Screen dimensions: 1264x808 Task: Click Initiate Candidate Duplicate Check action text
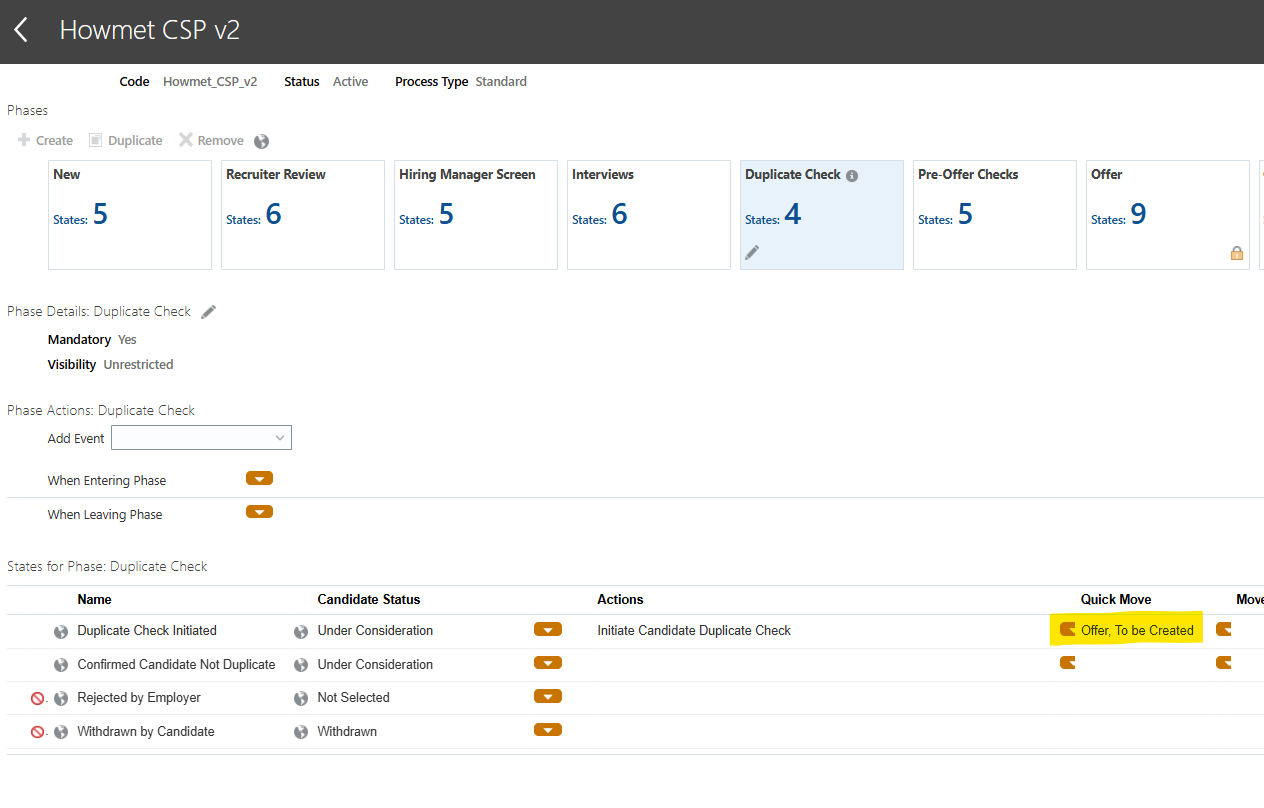click(694, 631)
